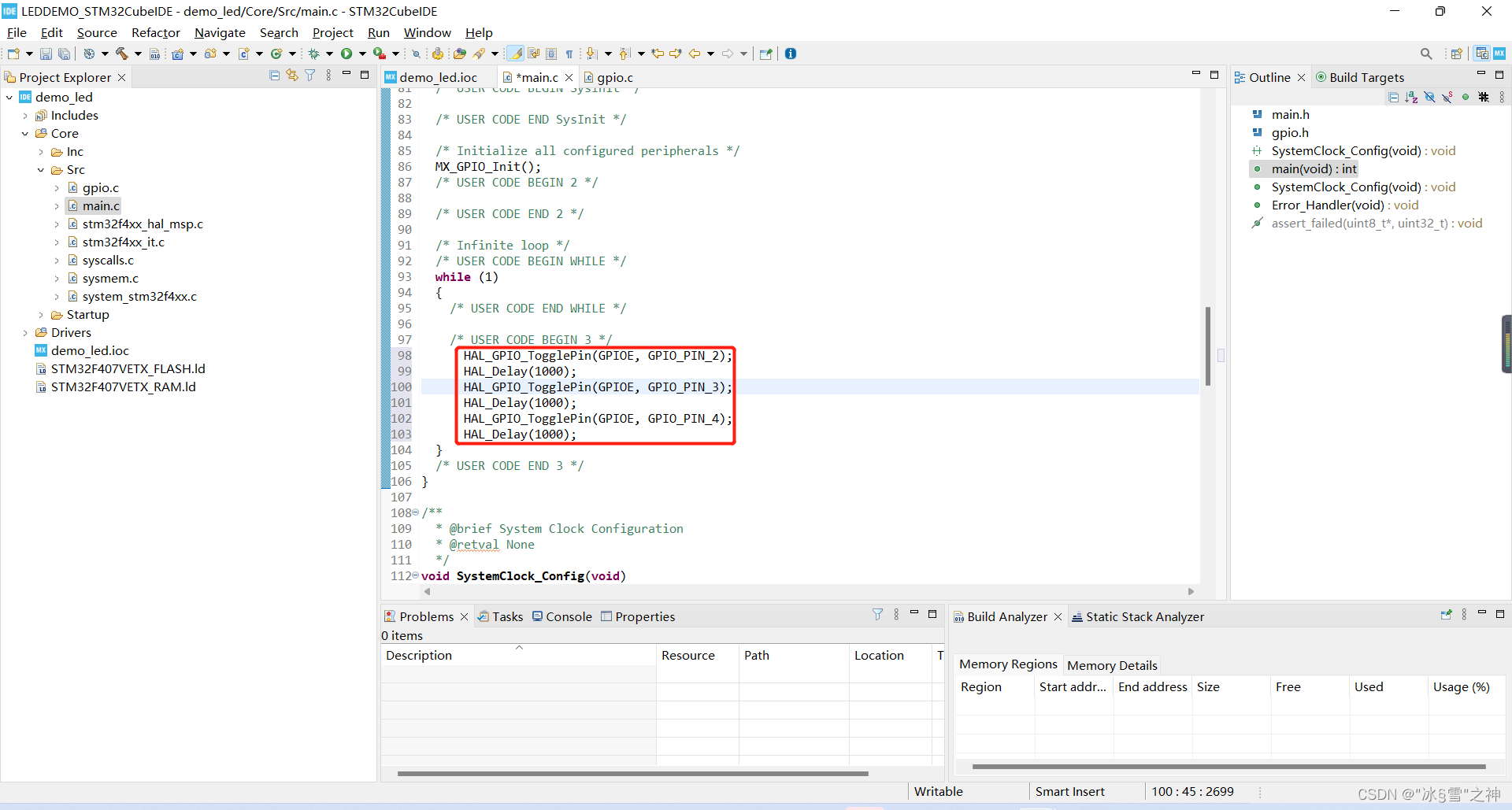The width and height of the screenshot is (1512, 810).
Task: Toggle Mark Occurrences highlighter button
Action: (x=515, y=54)
